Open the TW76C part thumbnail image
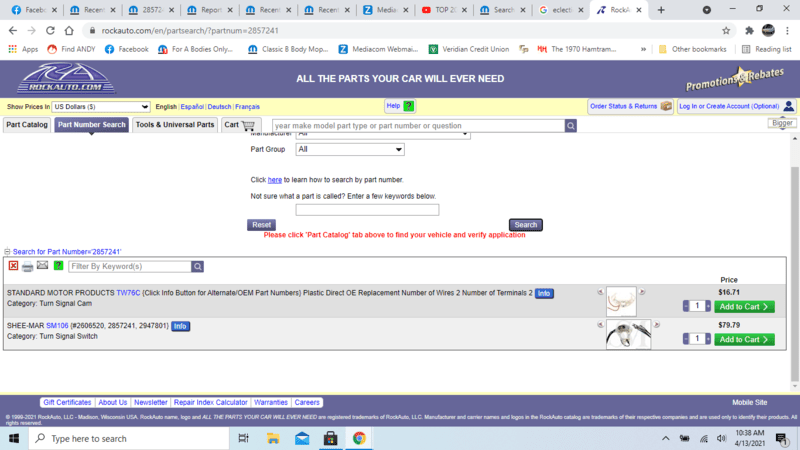This screenshot has height=450, width=800. click(x=621, y=302)
